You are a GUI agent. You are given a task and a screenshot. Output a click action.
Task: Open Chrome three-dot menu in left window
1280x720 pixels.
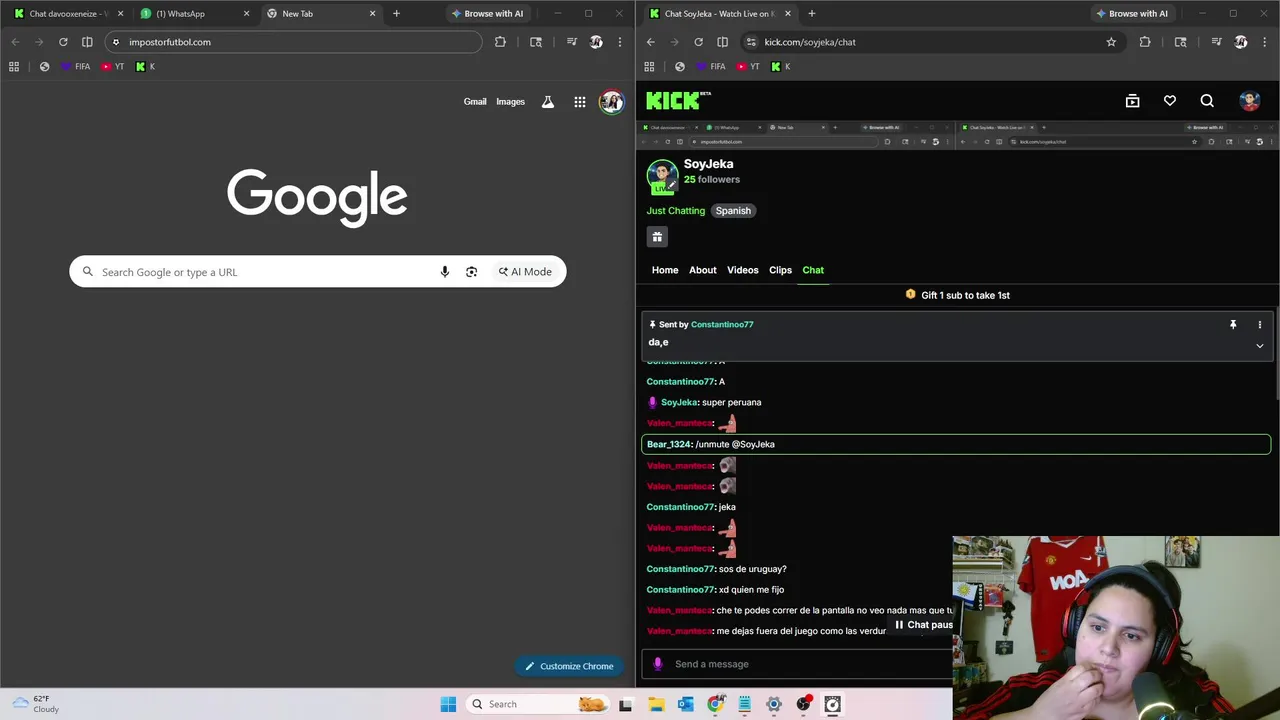point(620,42)
